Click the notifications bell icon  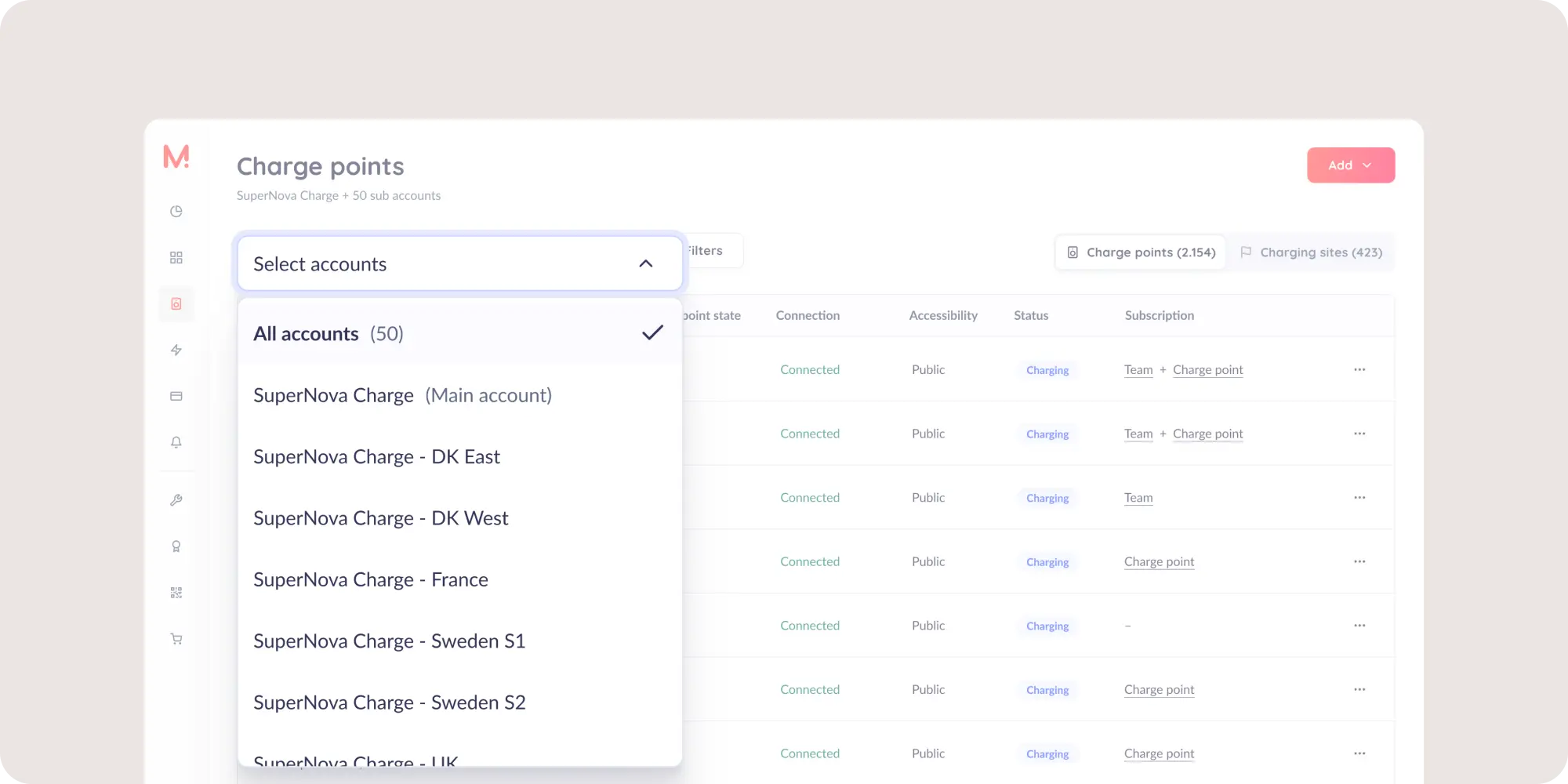coord(176,442)
